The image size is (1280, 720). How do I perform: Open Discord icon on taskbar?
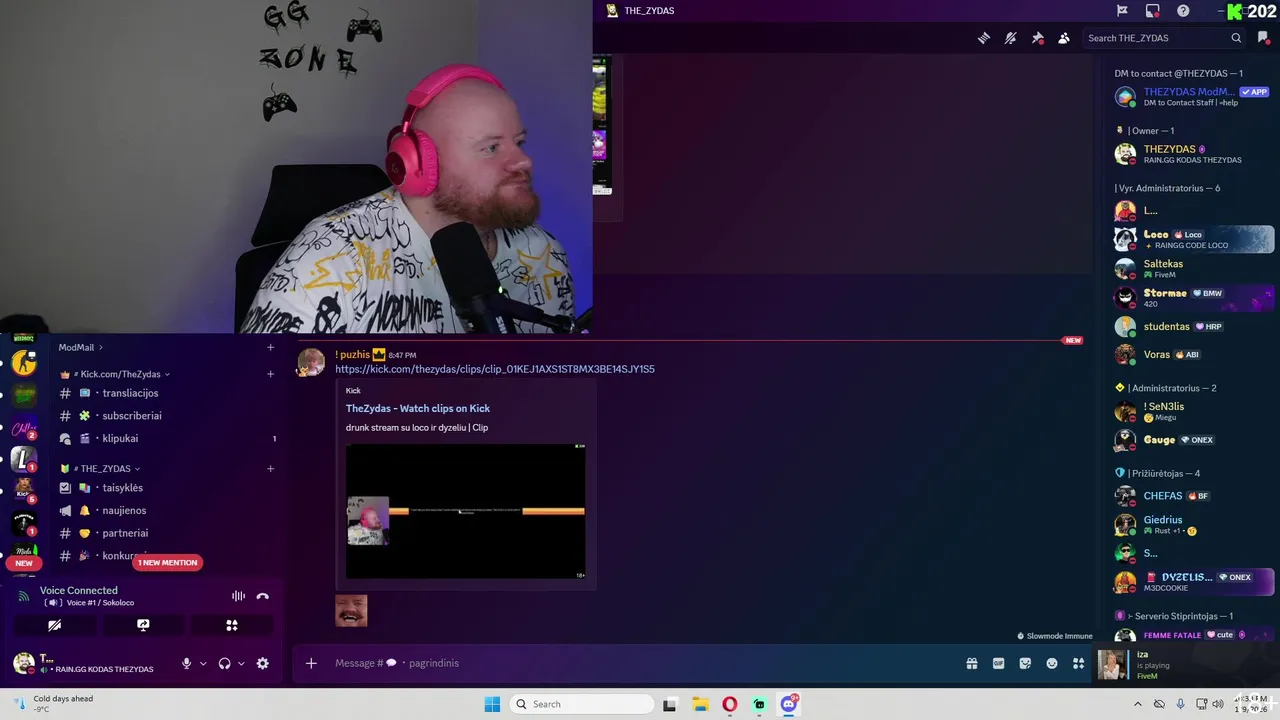[789, 704]
